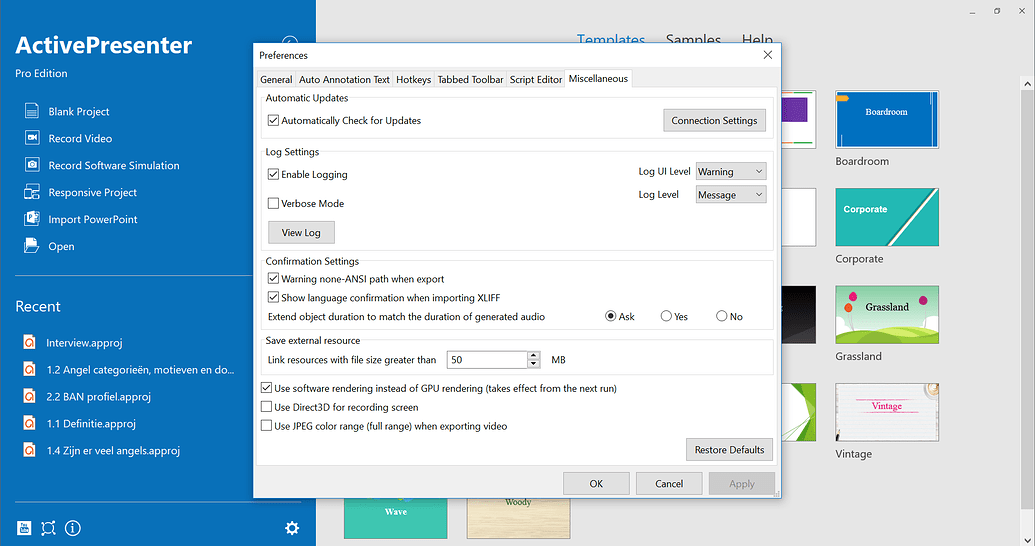Click the info icon at sidebar bottom
Screen dimensions: 1035x546
tap(73, 528)
